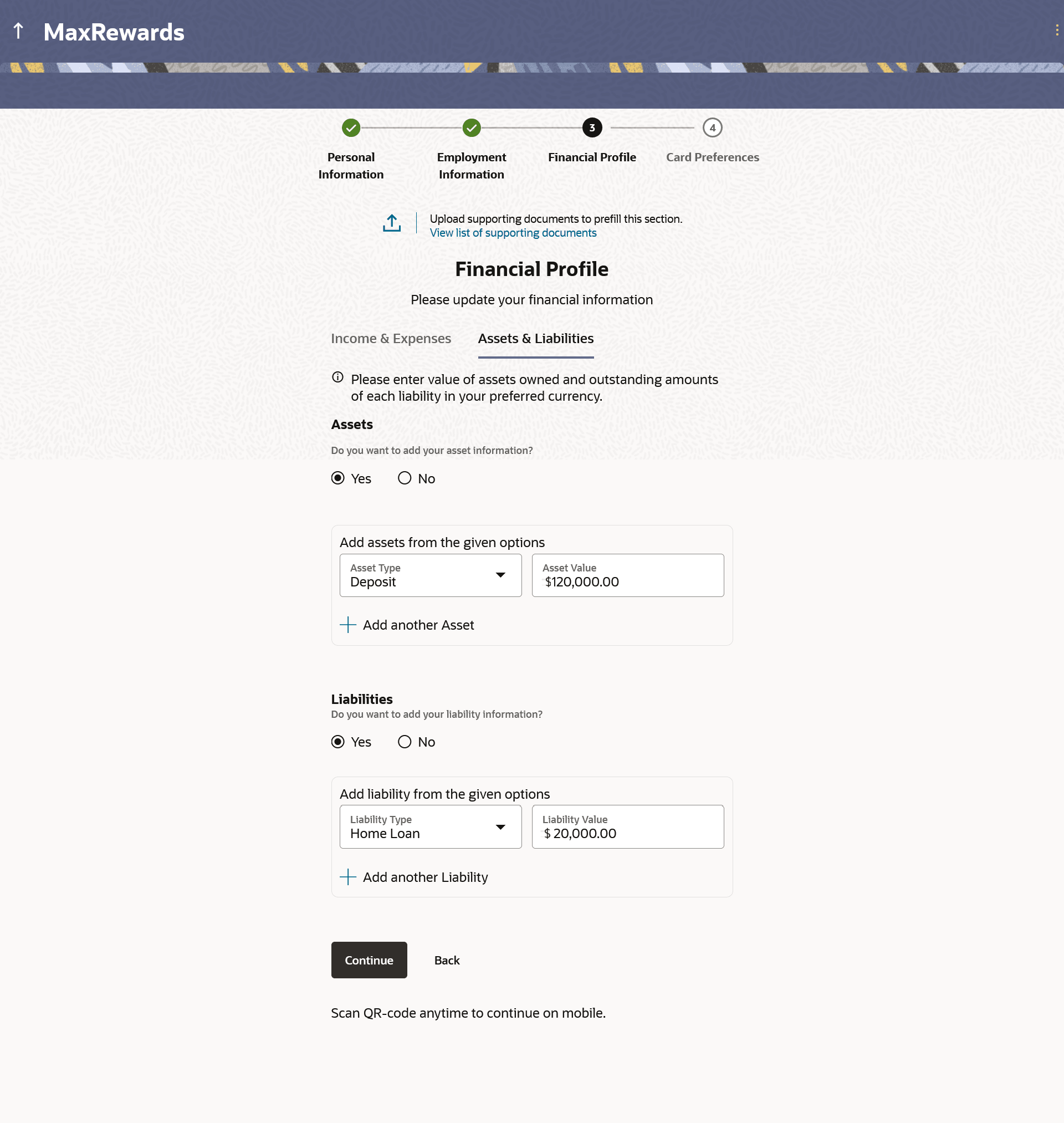Click the Asset Value input field
The image size is (1064, 1123).
(x=627, y=575)
